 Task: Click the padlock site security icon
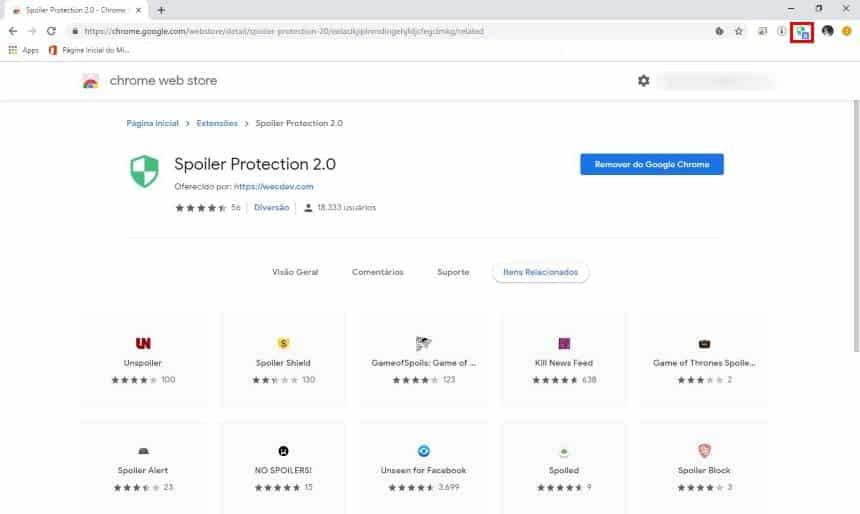pyautogui.click(x=75, y=31)
